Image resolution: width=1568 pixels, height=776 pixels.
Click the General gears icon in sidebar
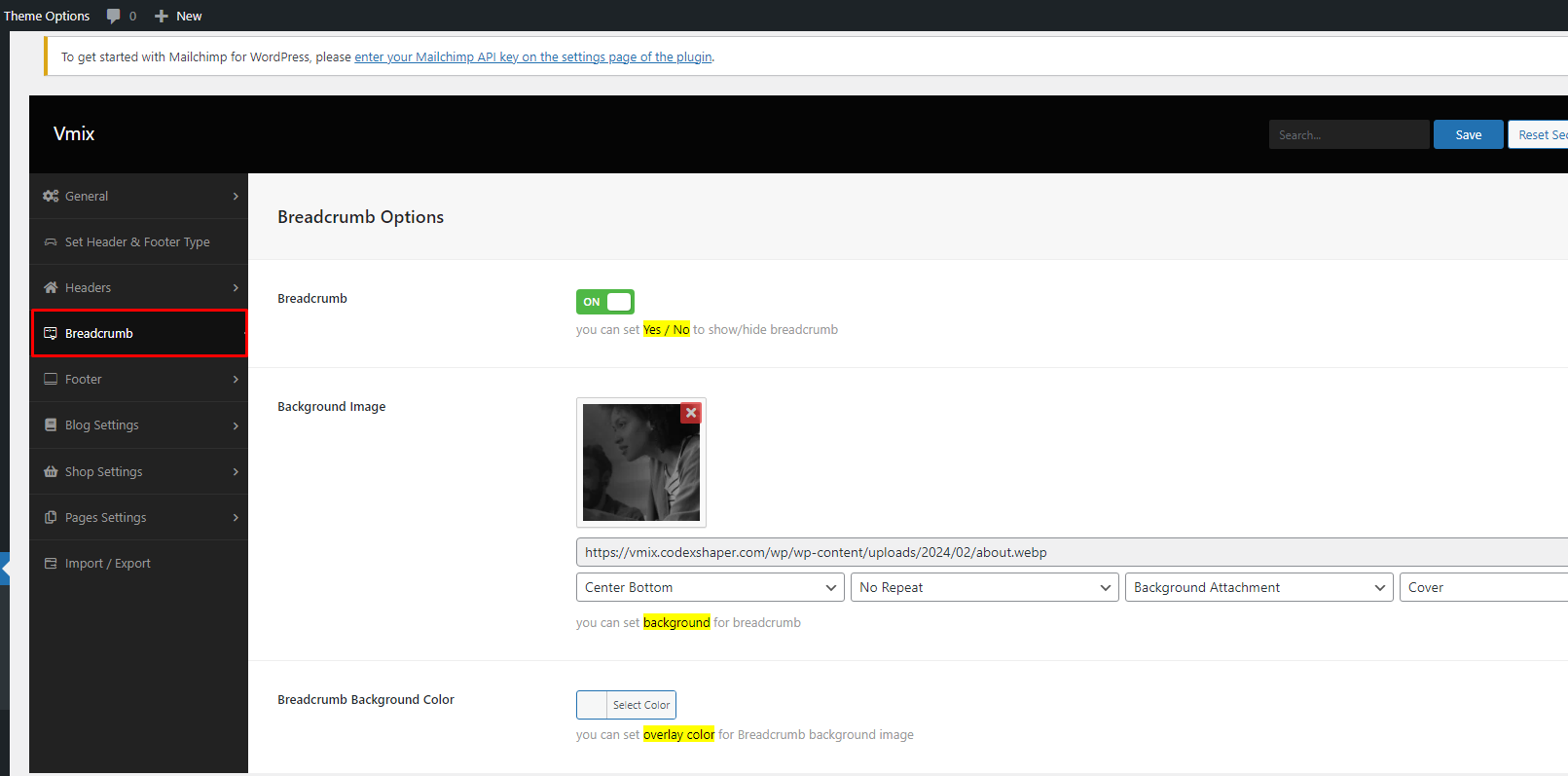(51, 196)
